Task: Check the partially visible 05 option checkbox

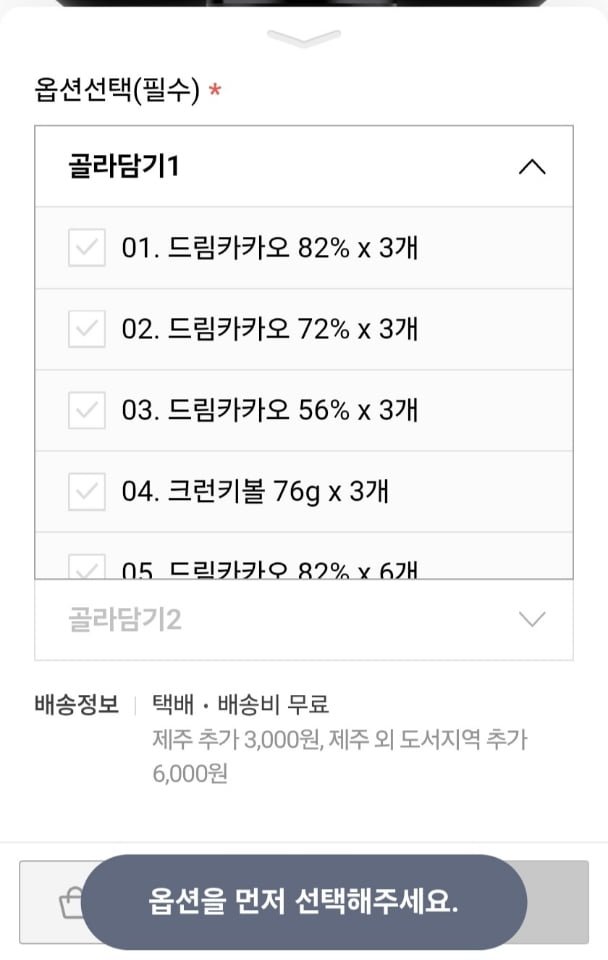Action: click(x=87, y=568)
